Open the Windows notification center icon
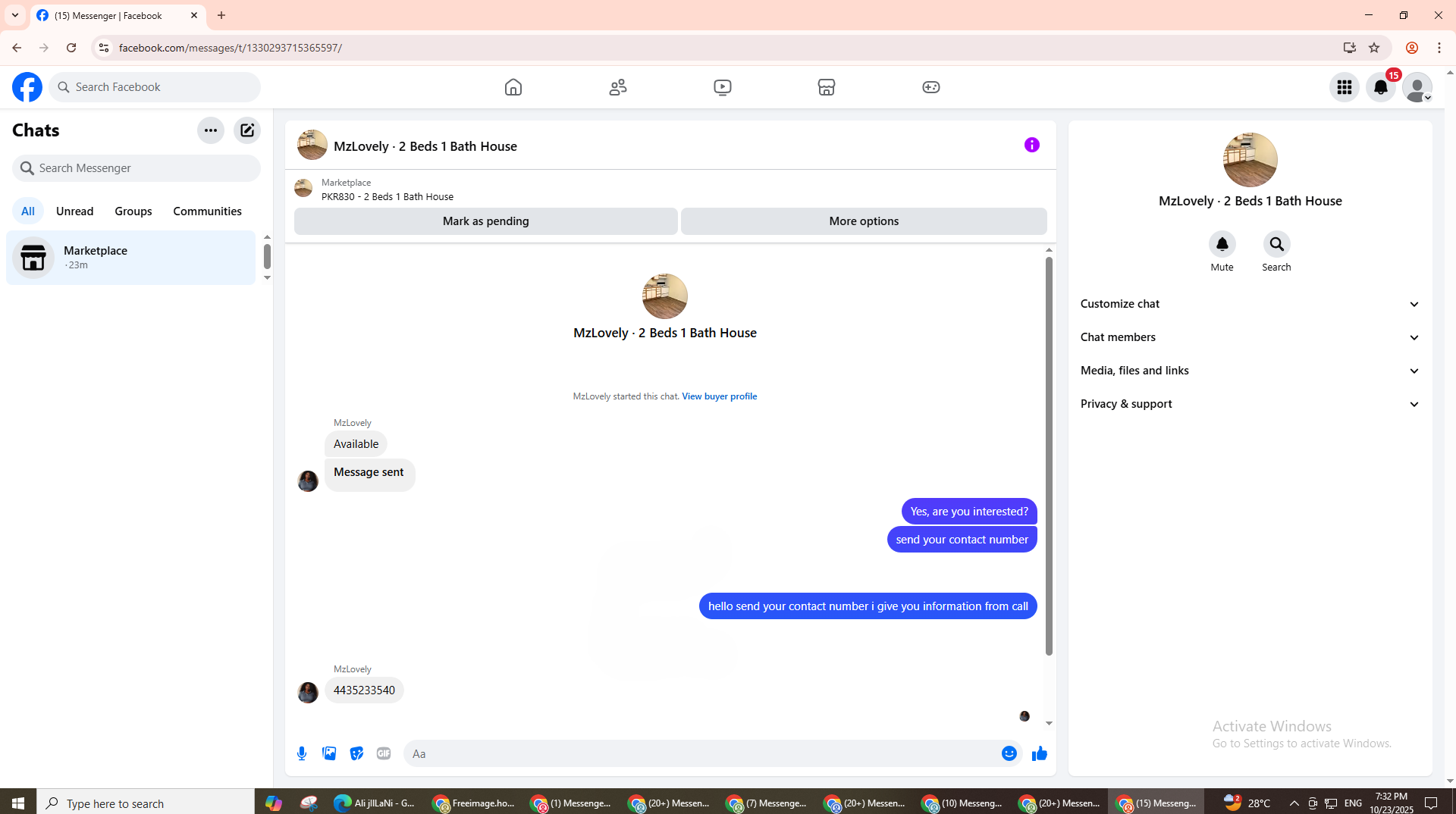The height and width of the screenshot is (814, 1456). [x=1431, y=803]
